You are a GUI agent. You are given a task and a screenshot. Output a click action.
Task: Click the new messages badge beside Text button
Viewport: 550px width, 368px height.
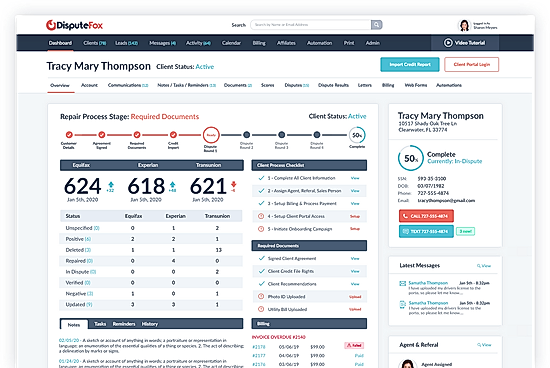pos(465,231)
